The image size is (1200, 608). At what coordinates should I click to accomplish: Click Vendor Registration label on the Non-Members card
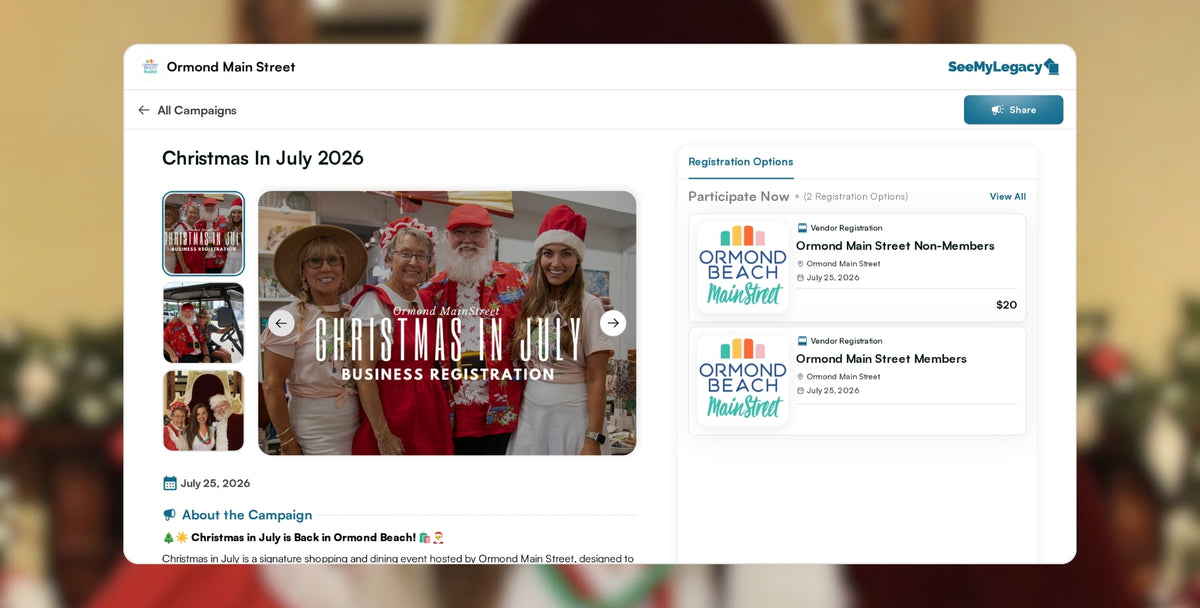tap(846, 228)
